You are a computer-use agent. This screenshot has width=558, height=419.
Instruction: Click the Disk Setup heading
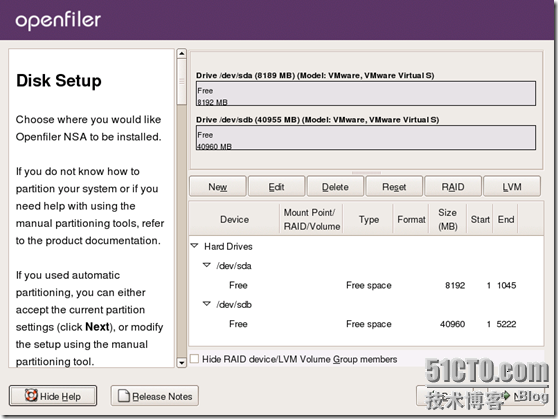pyautogui.click(x=59, y=80)
